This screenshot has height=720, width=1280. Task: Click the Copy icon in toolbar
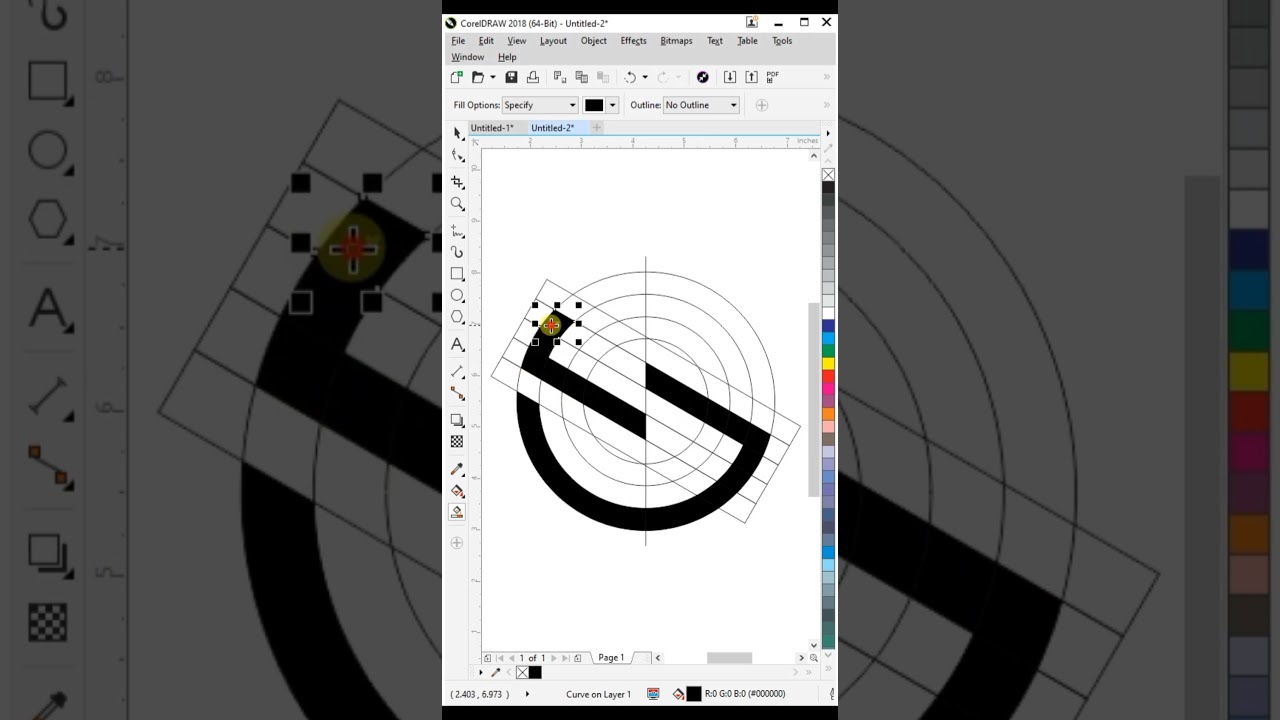point(581,77)
